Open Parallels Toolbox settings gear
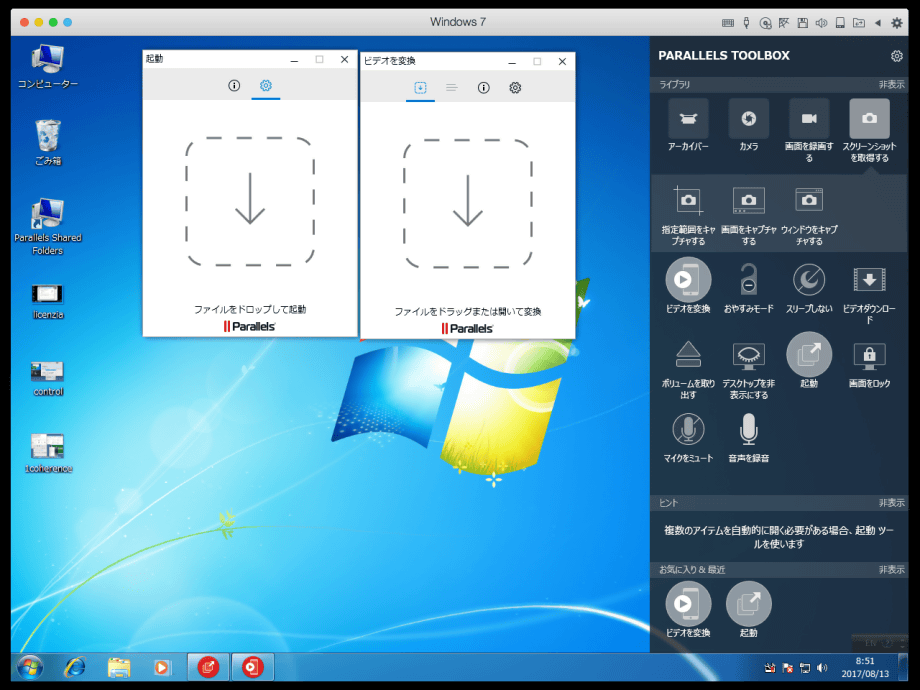The width and height of the screenshot is (920, 690). click(x=897, y=56)
